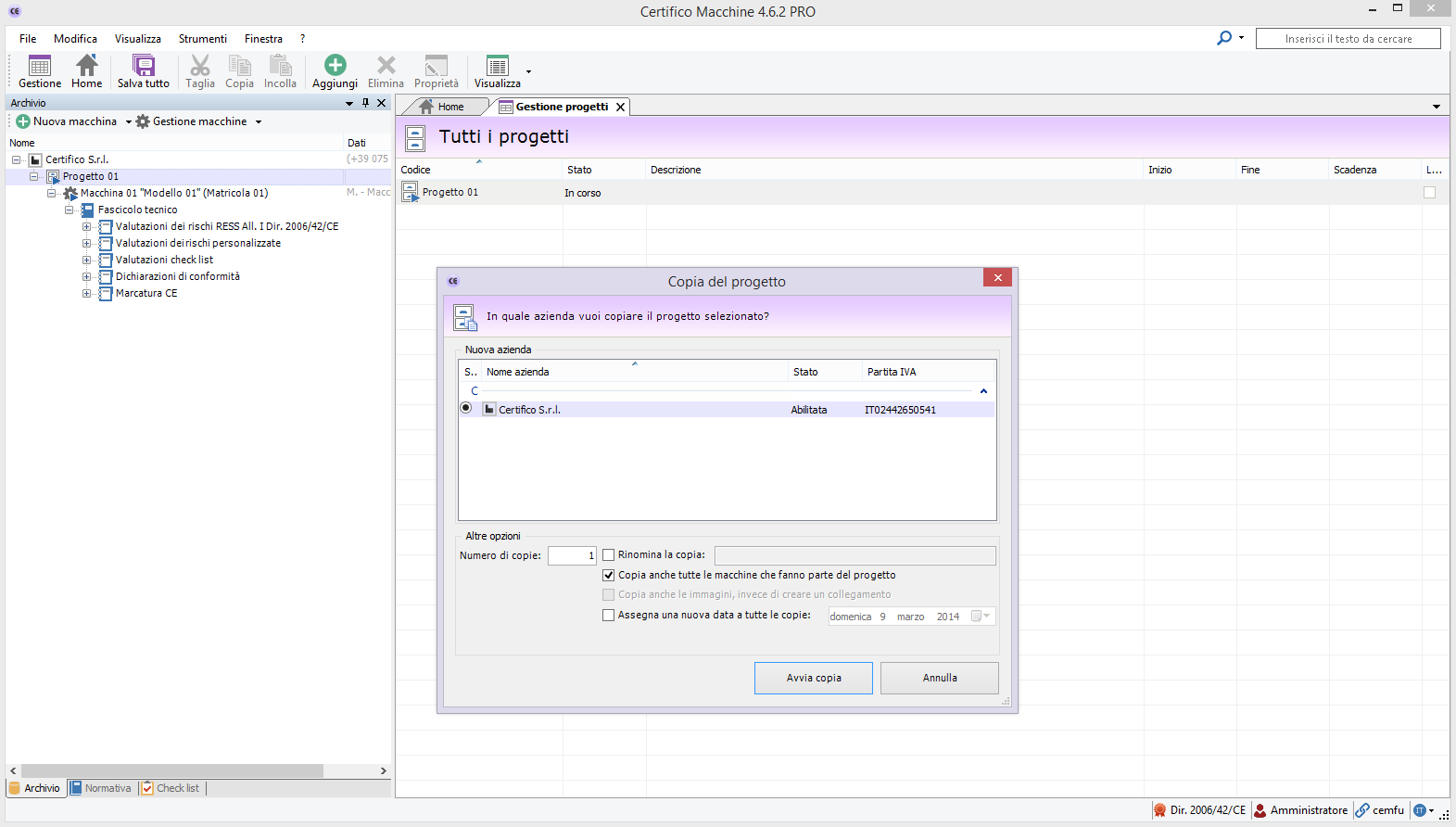Image resolution: width=1456 pixels, height=827 pixels.
Task: Cancel with the Annulla button
Action: [x=939, y=678]
